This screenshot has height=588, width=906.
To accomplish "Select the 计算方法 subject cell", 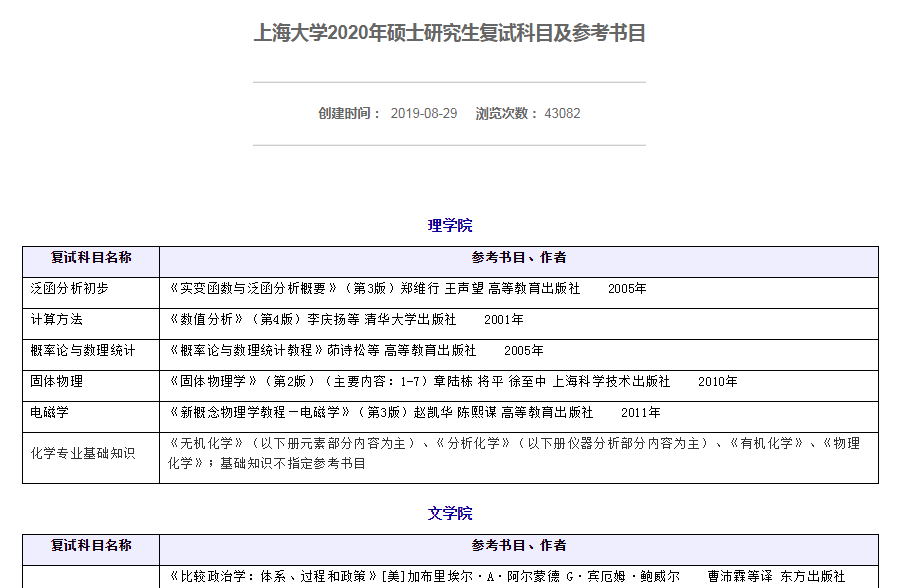I will 57,319.
